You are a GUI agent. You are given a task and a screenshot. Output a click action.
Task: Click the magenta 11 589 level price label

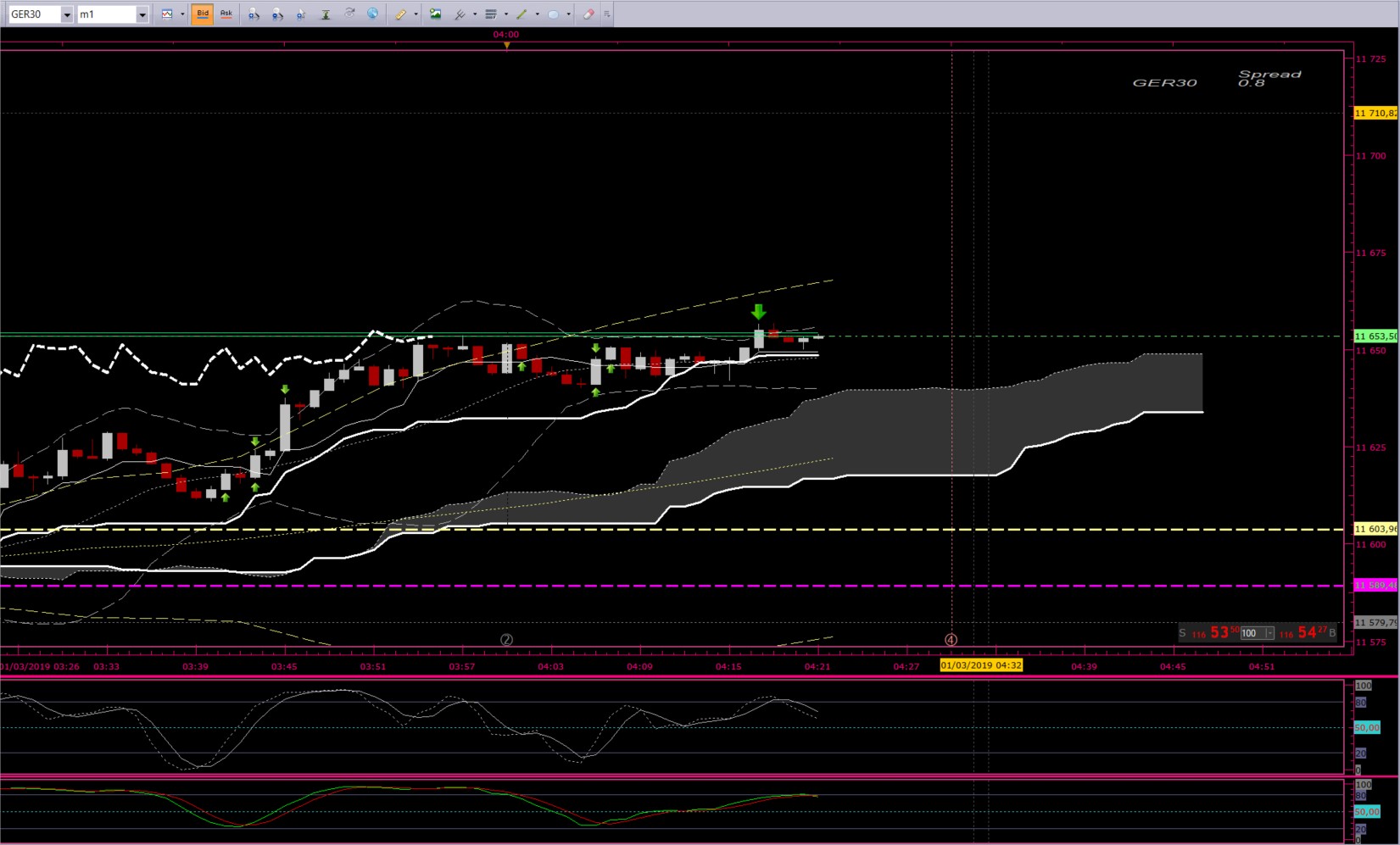pos(1375,586)
